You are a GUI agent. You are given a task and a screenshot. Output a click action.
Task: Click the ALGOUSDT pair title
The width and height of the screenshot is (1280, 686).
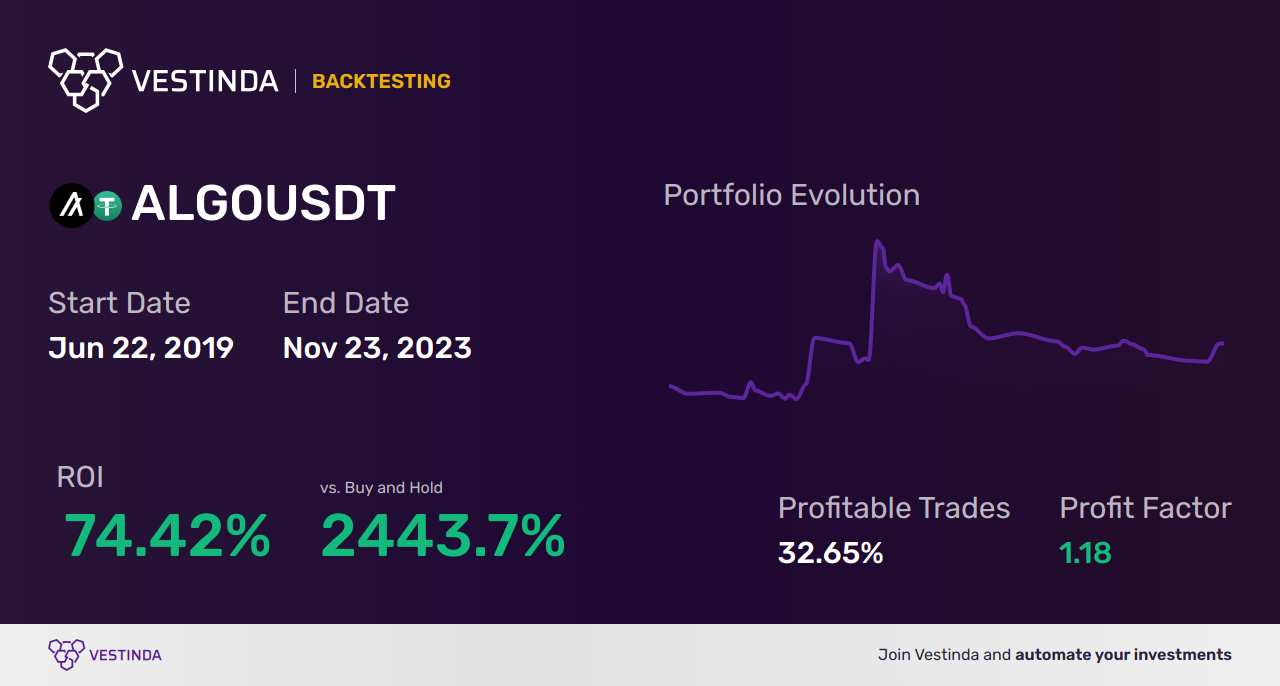click(x=263, y=204)
